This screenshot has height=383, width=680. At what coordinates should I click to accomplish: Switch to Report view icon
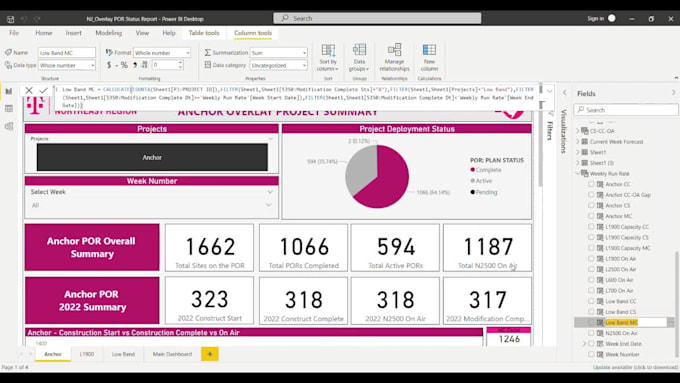click(x=9, y=91)
